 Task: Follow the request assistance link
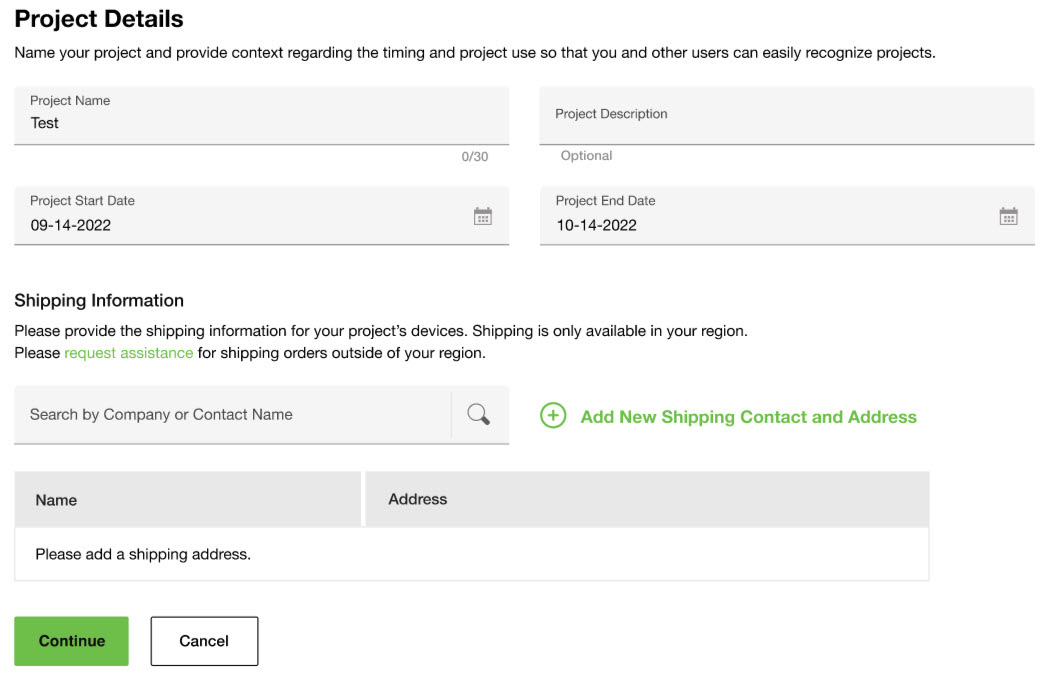(128, 353)
